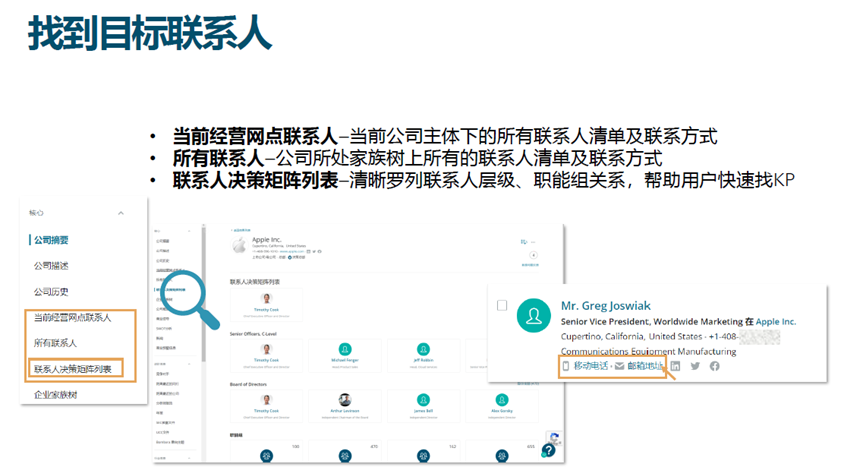The image size is (863, 467).
Task: Collapse the 核心 section chevron
Action: (121, 213)
